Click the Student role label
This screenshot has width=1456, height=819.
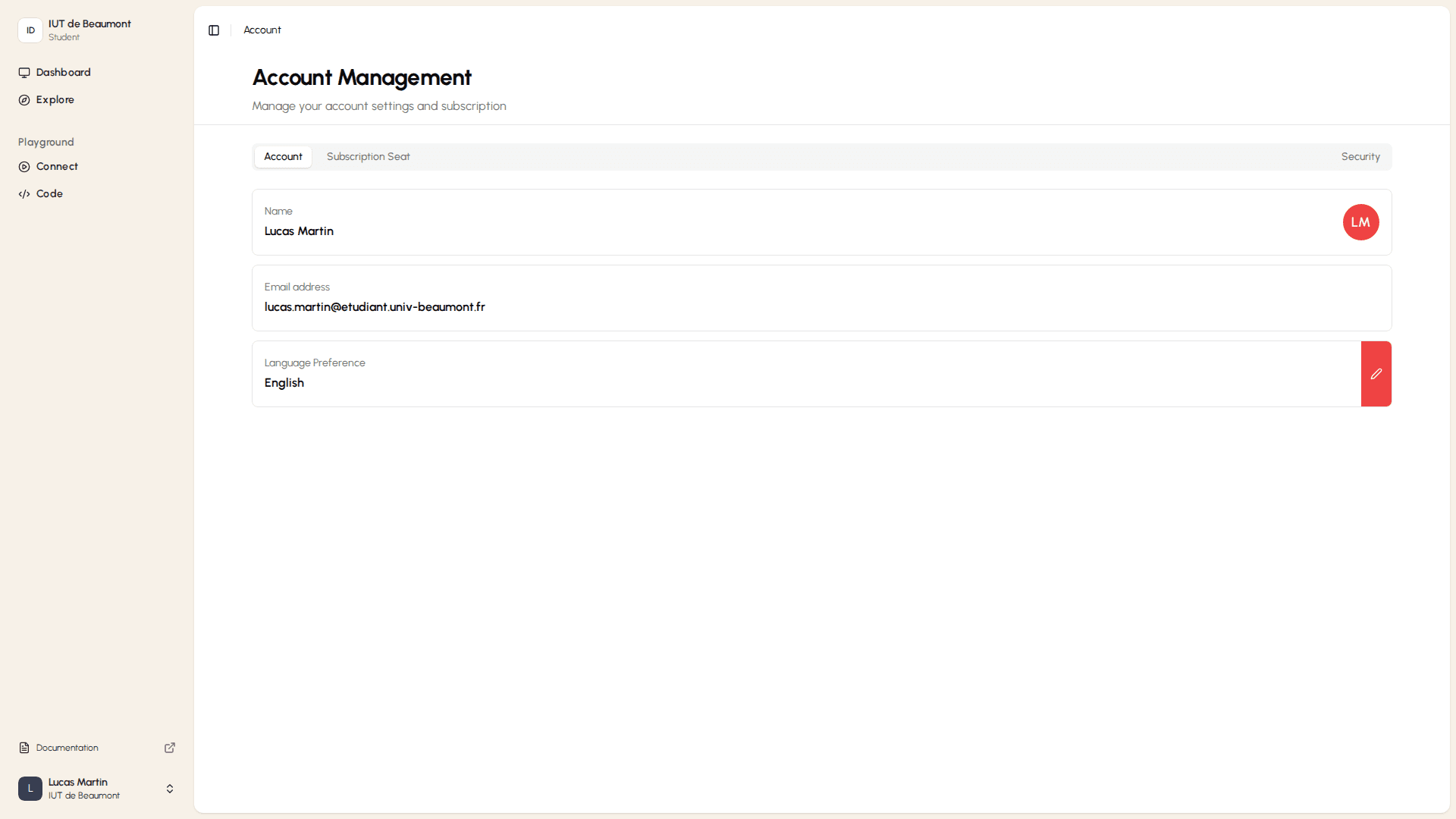pyautogui.click(x=64, y=37)
